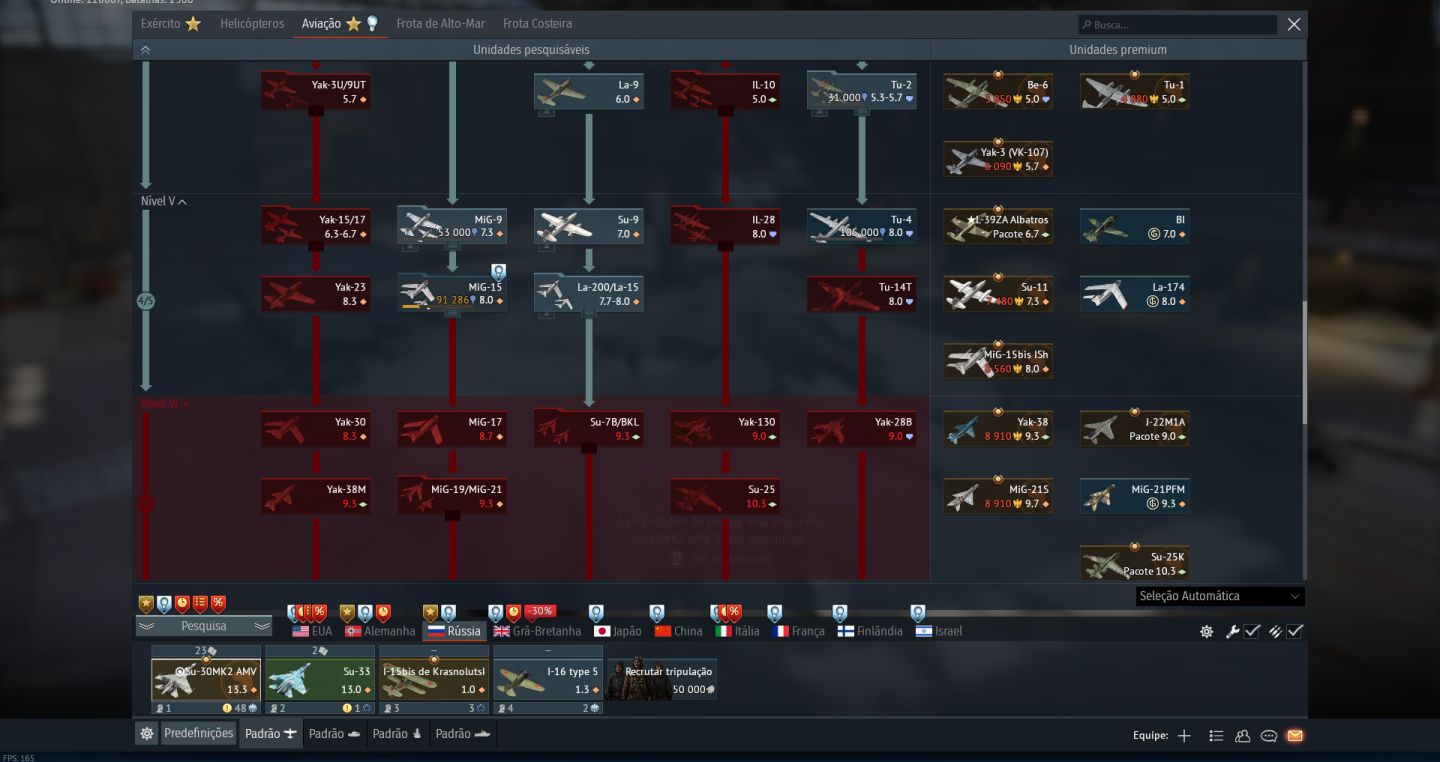
Task: Select the Tu-1 premium aircraft card
Action: (1135, 91)
